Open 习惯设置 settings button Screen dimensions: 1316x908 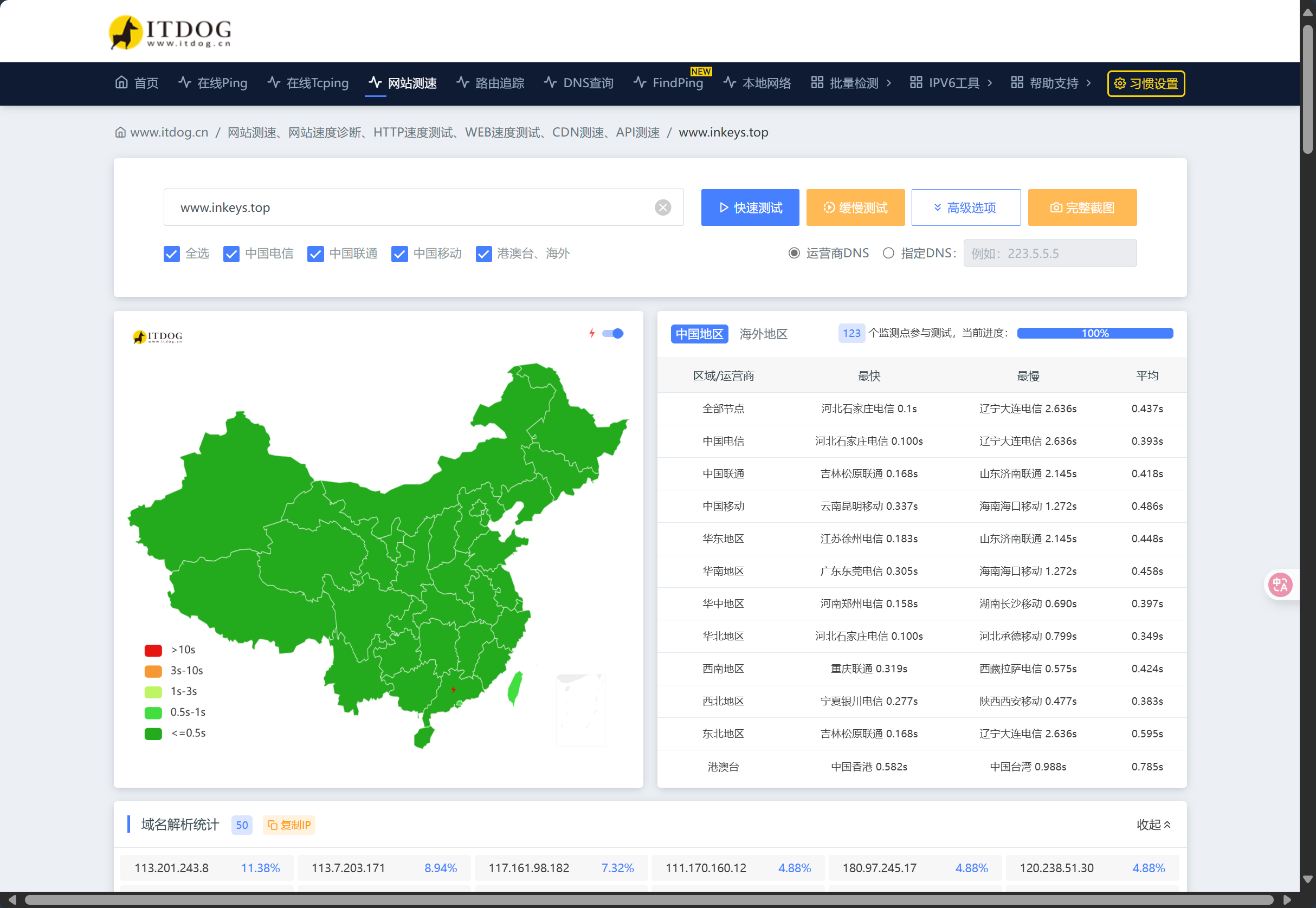1145,83
